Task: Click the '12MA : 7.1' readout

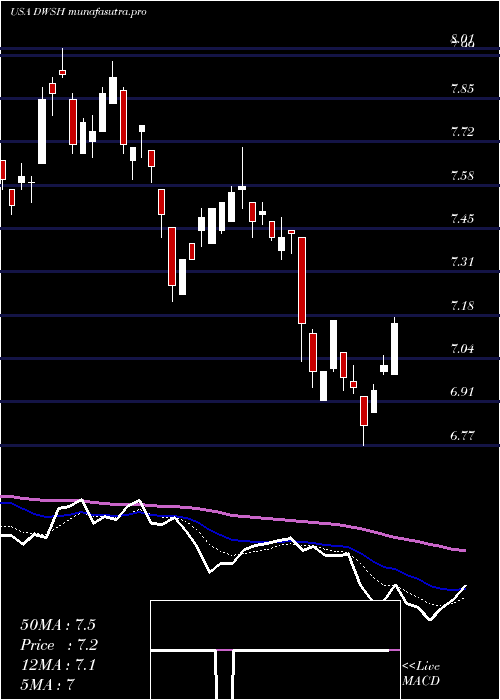Action: pos(58,665)
